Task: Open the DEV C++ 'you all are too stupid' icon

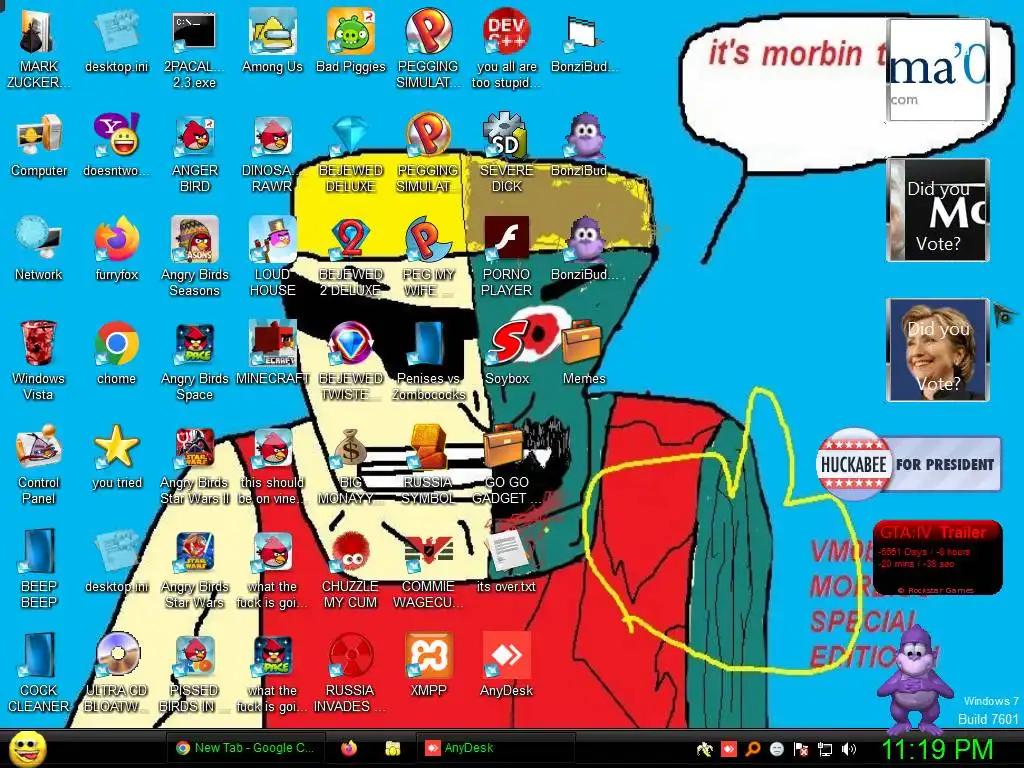Action: (x=507, y=47)
